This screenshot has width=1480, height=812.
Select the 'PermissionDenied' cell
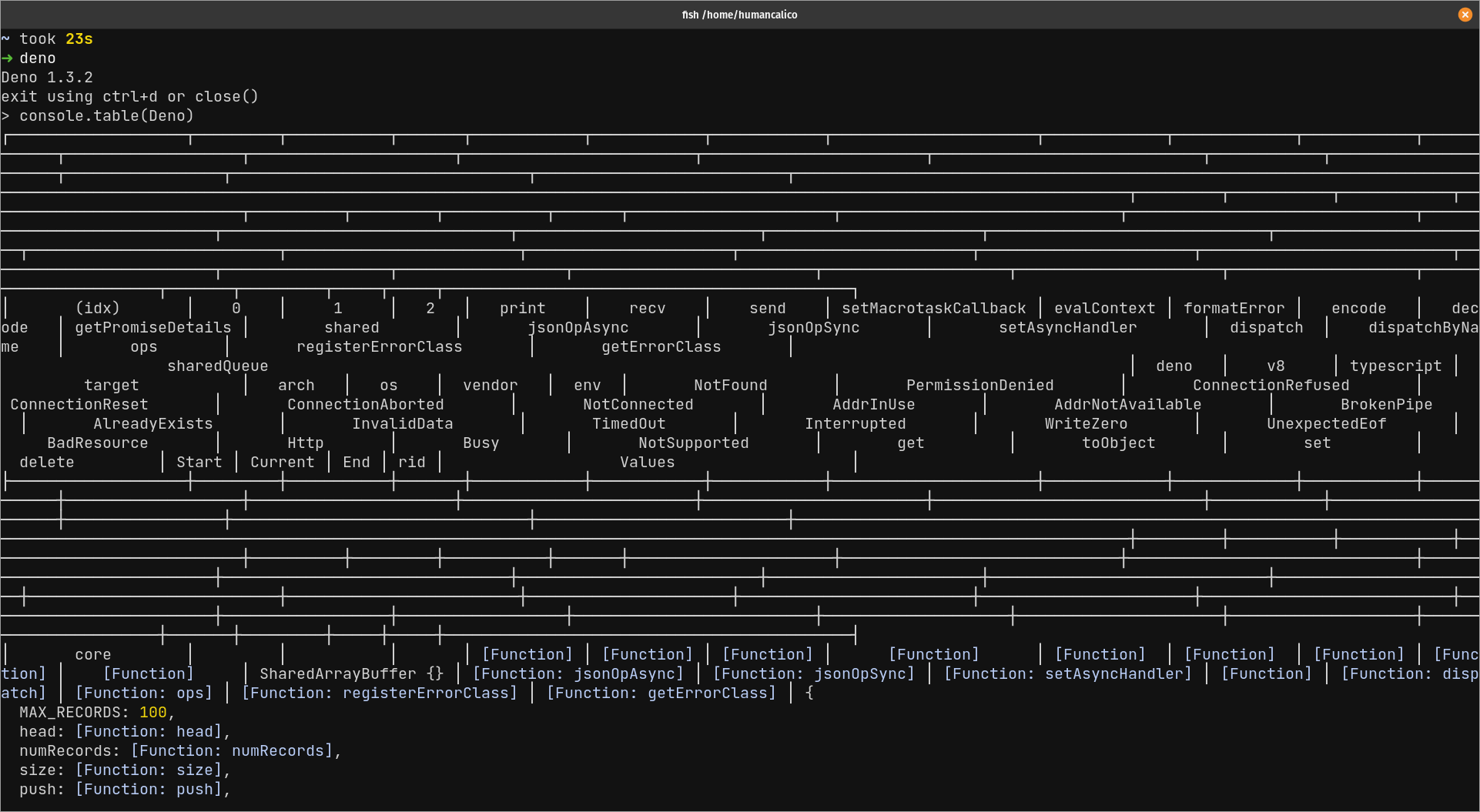[x=979, y=385]
